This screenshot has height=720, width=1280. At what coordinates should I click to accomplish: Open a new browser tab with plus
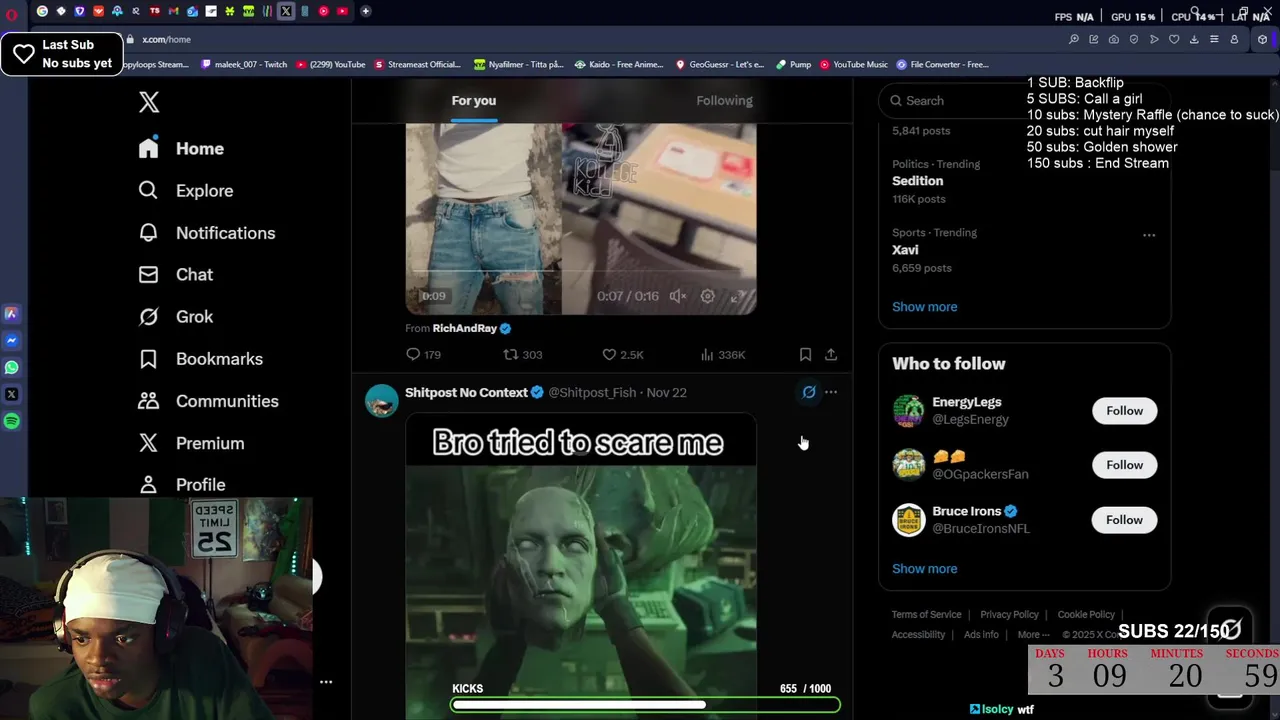click(x=366, y=11)
